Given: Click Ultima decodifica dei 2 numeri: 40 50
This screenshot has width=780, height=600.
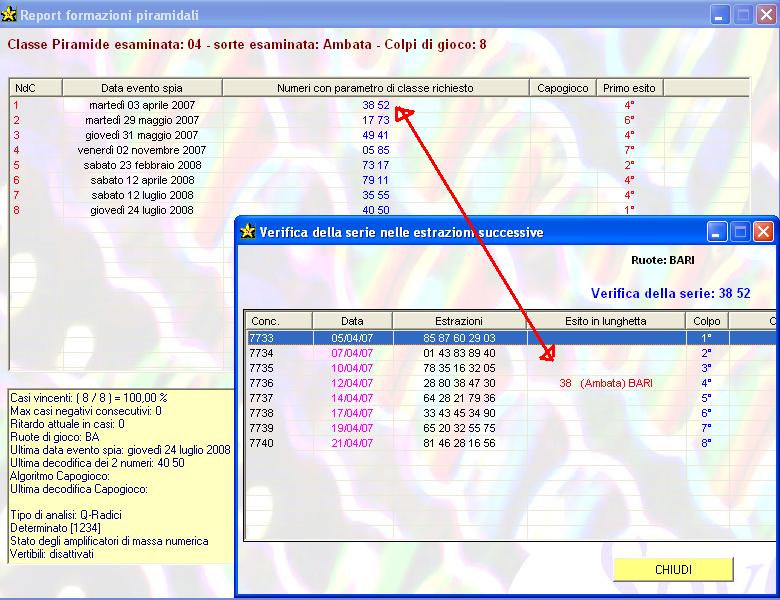Looking at the screenshot, I should (x=97, y=463).
